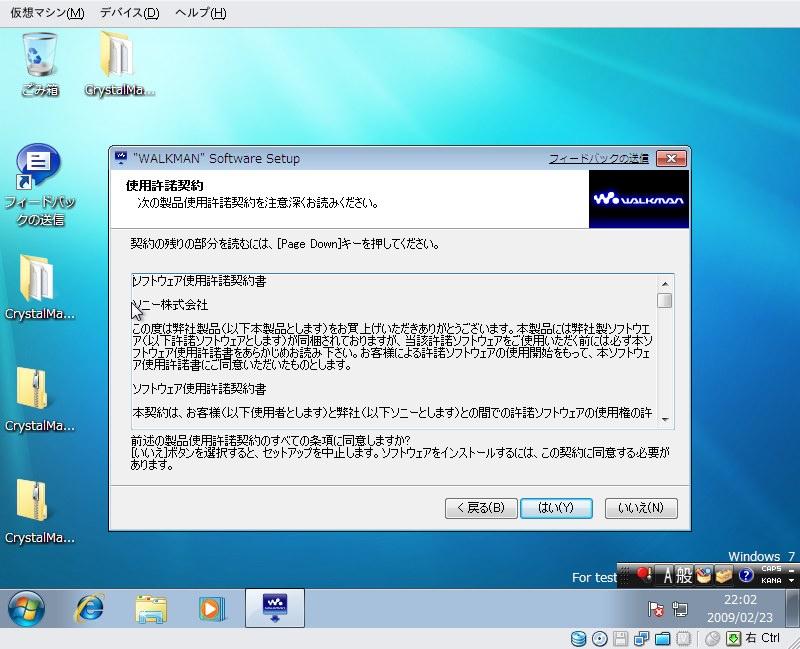Click the language bar drag handle grip
This screenshot has width=800, height=649.
pos(623,576)
